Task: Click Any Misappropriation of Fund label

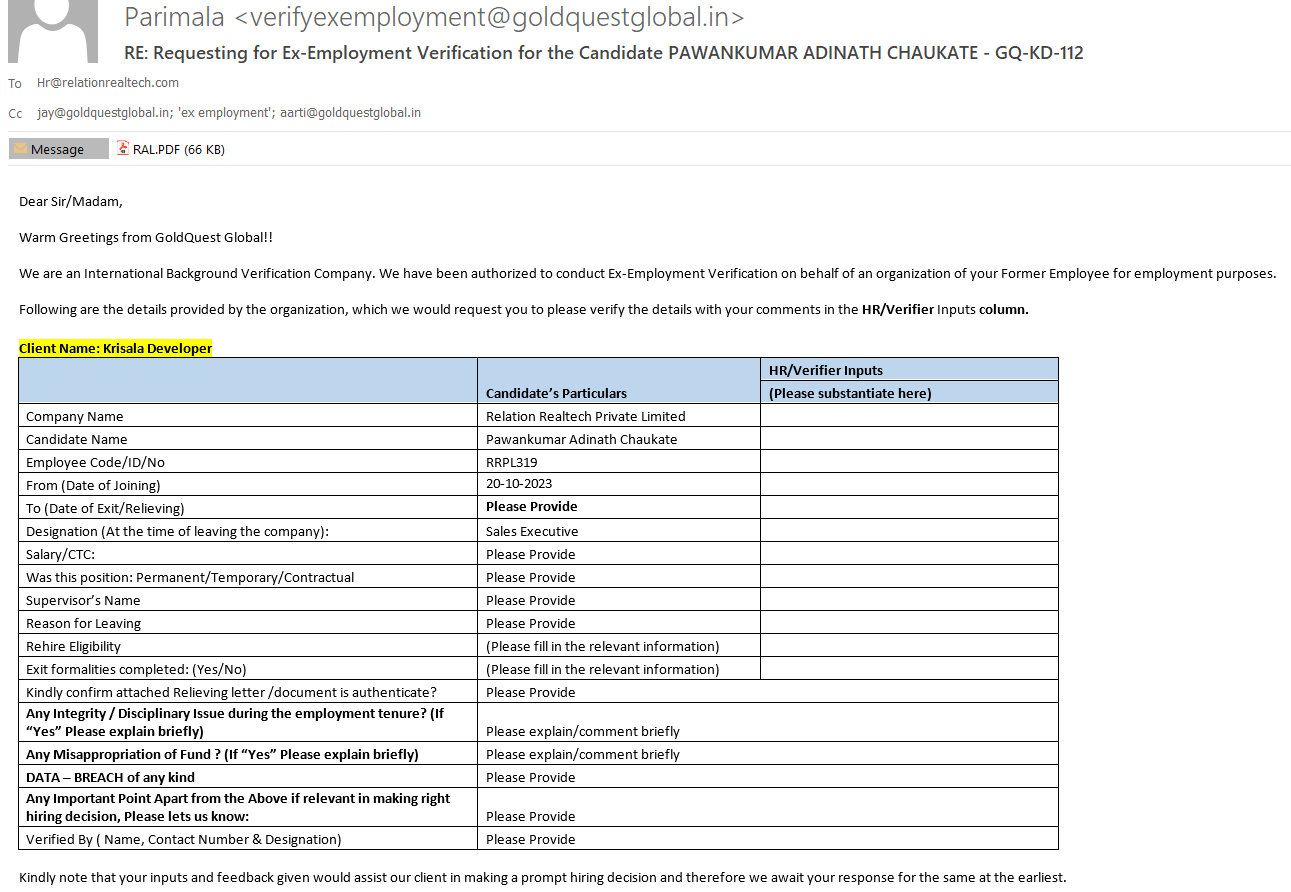Action: click(x=223, y=754)
